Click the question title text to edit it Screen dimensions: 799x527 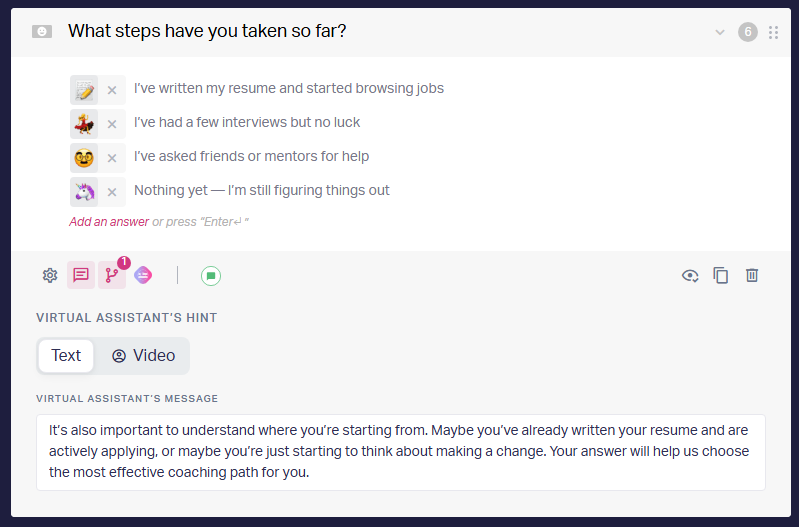[207, 31]
